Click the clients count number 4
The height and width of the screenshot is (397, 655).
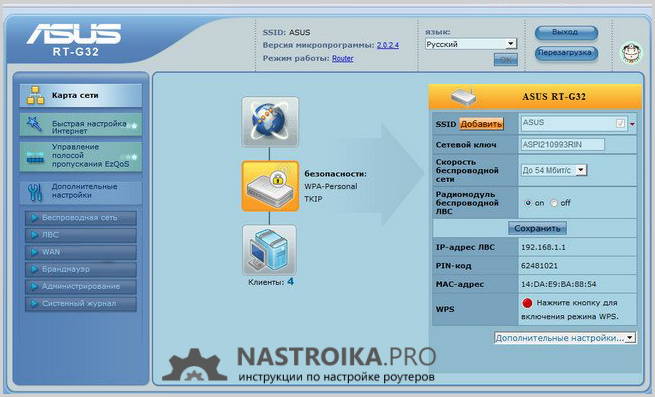[x=290, y=282]
